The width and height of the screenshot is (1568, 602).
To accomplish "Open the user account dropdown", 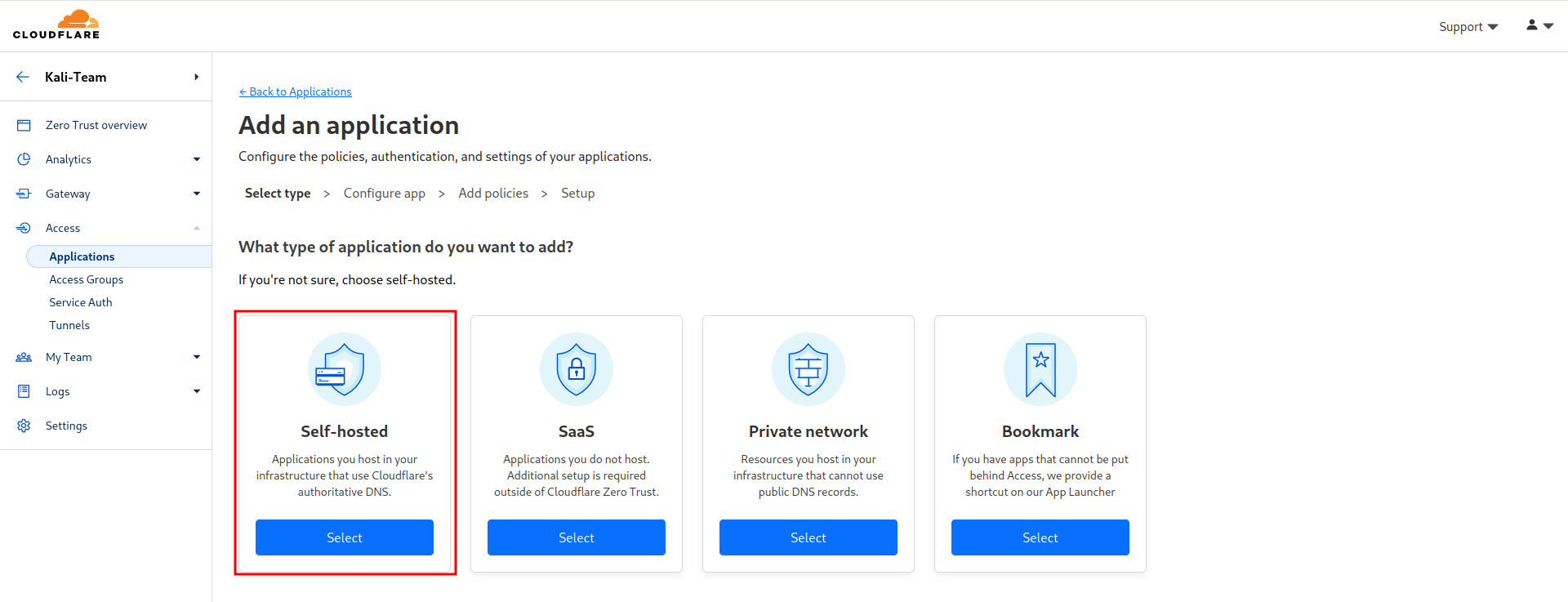I will coord(1539,25).
